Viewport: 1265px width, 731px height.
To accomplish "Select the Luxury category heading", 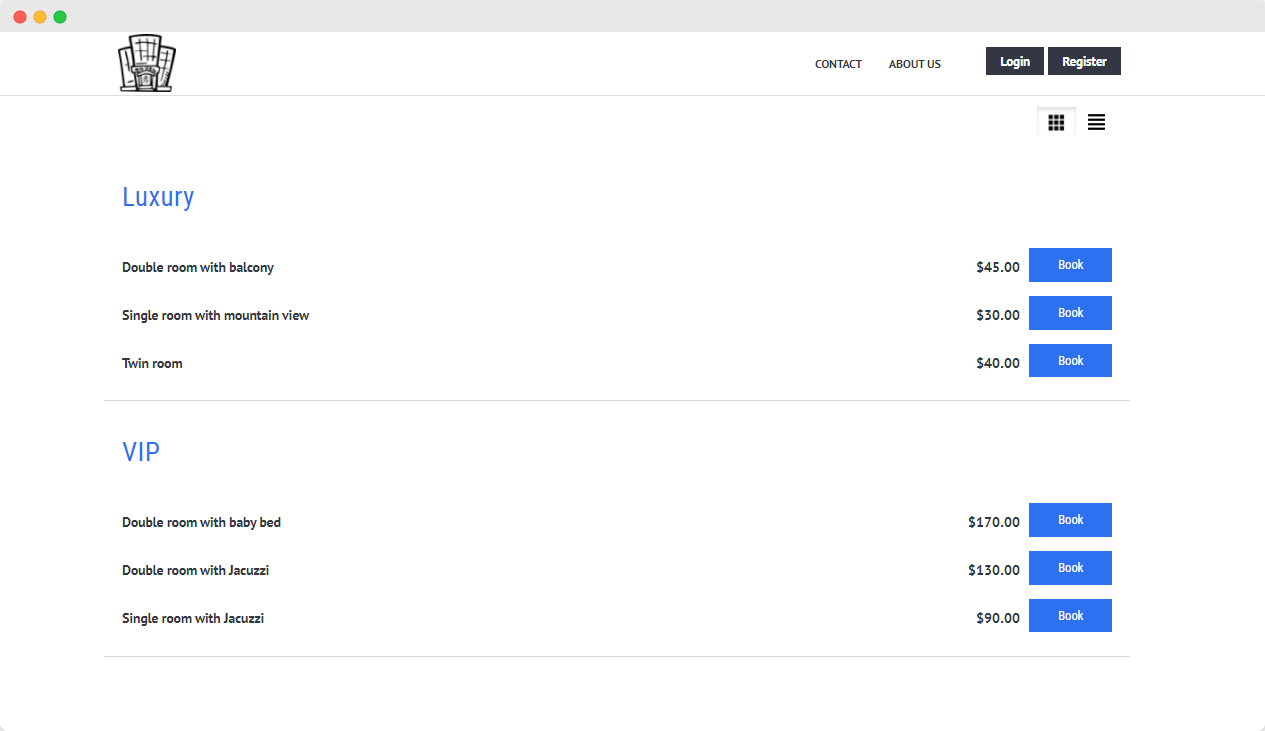I will point(158,197).
